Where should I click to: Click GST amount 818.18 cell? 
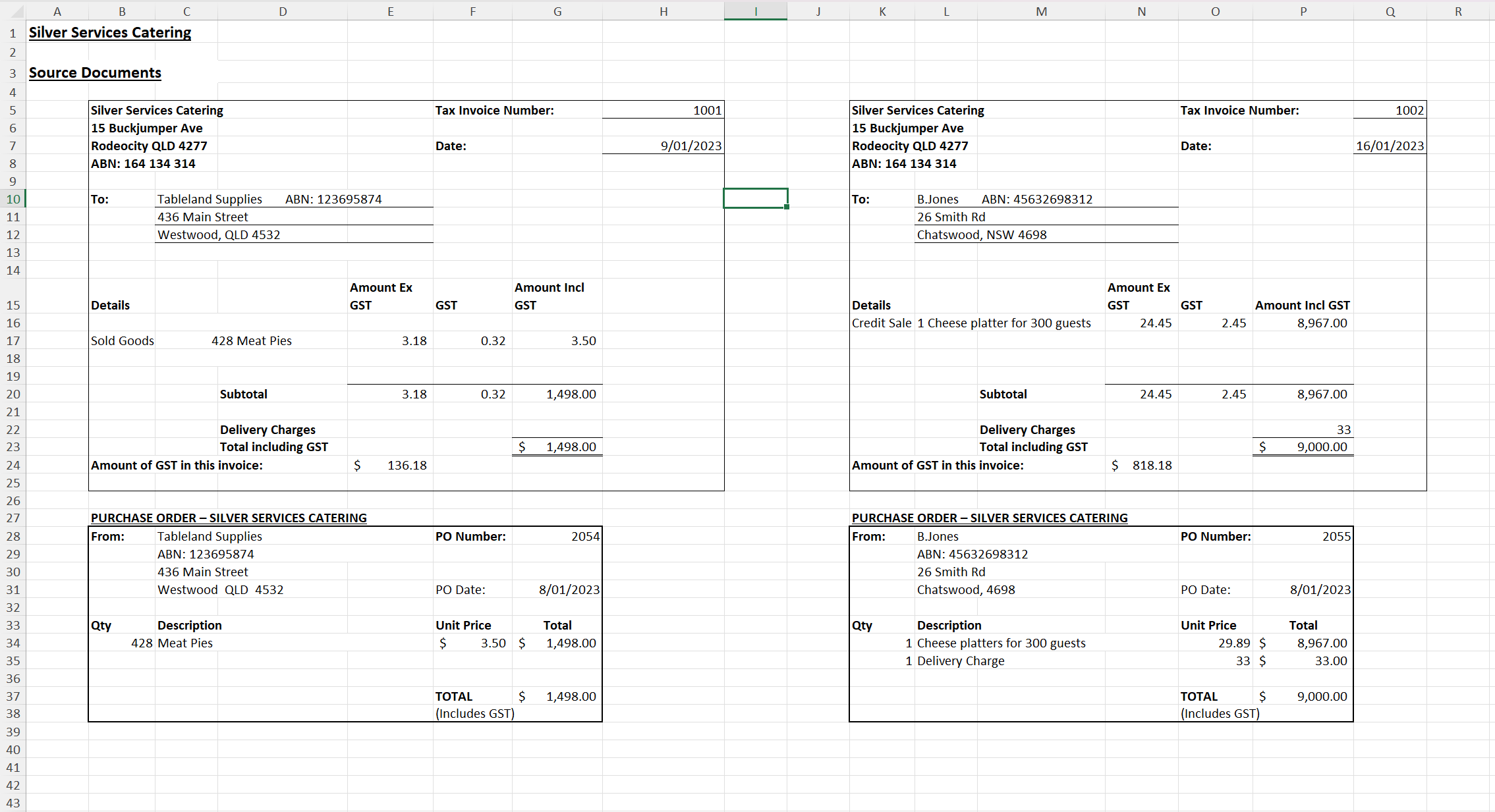click(x=1151, y=465)
